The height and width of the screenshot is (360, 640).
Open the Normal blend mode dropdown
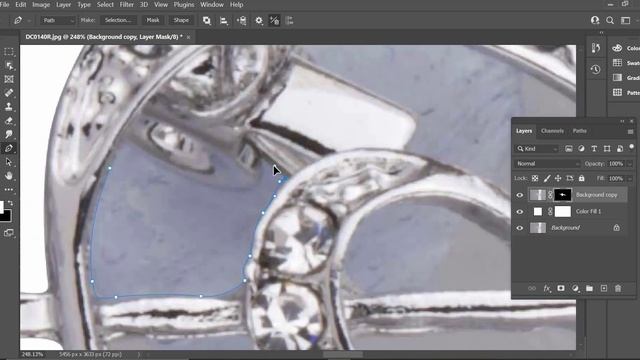click(x=547, y=164)
